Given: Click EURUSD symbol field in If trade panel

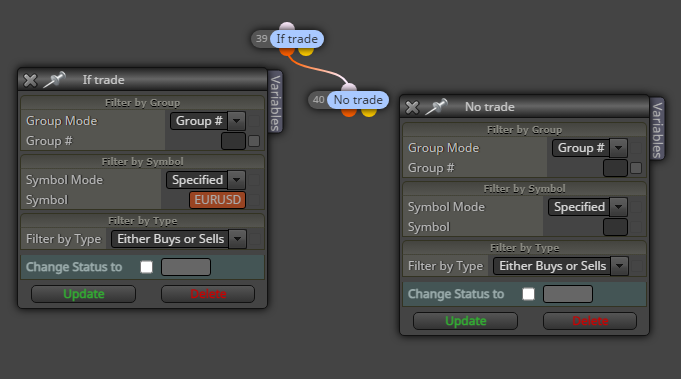Looking at the screenshot, I should pyautogui.click(x=218, y=200).
